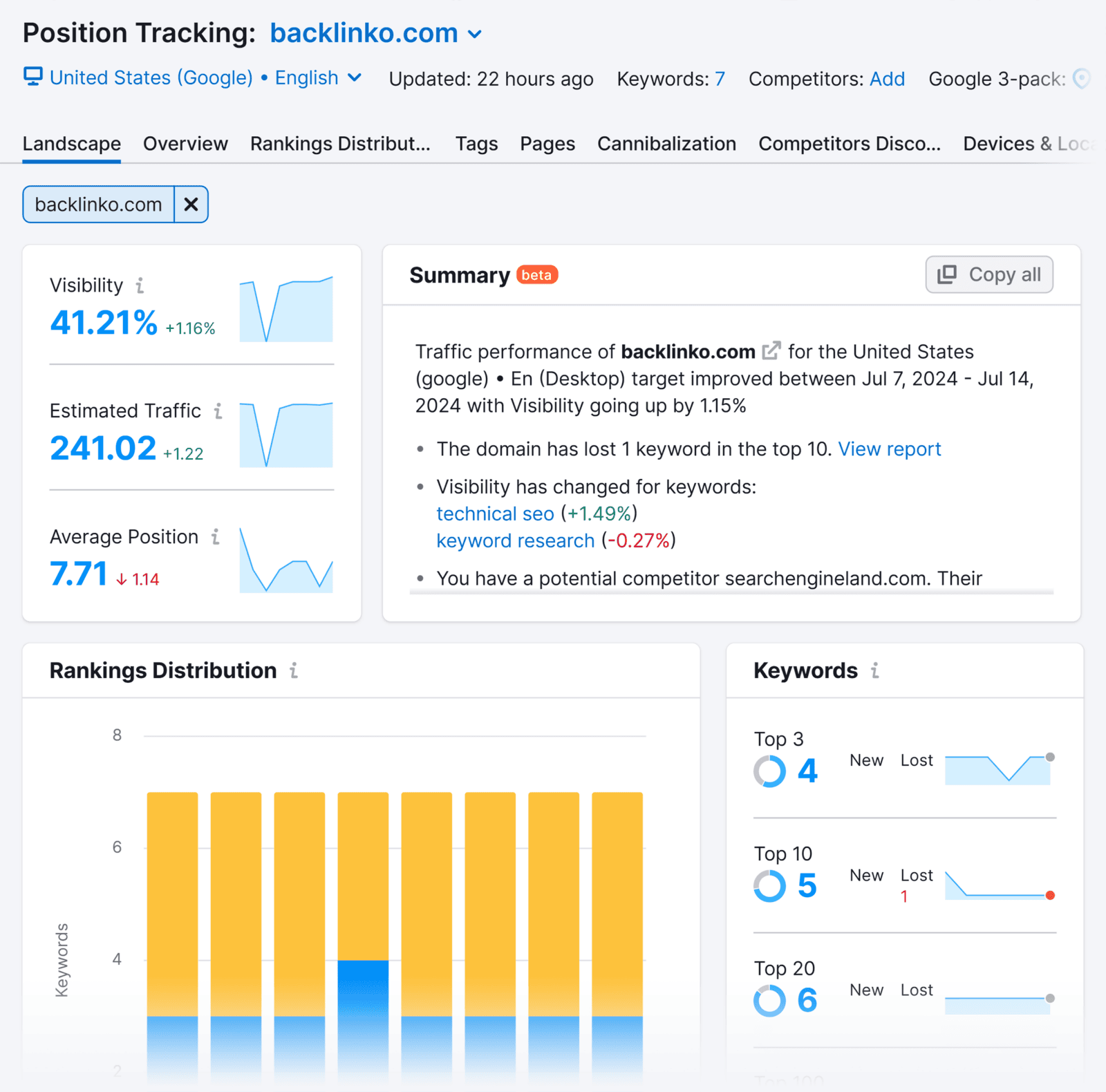Open the Cannibalization tab
Viewport: 1106px width, 1092px height.
pyautogui.click(x=666, y=144)
